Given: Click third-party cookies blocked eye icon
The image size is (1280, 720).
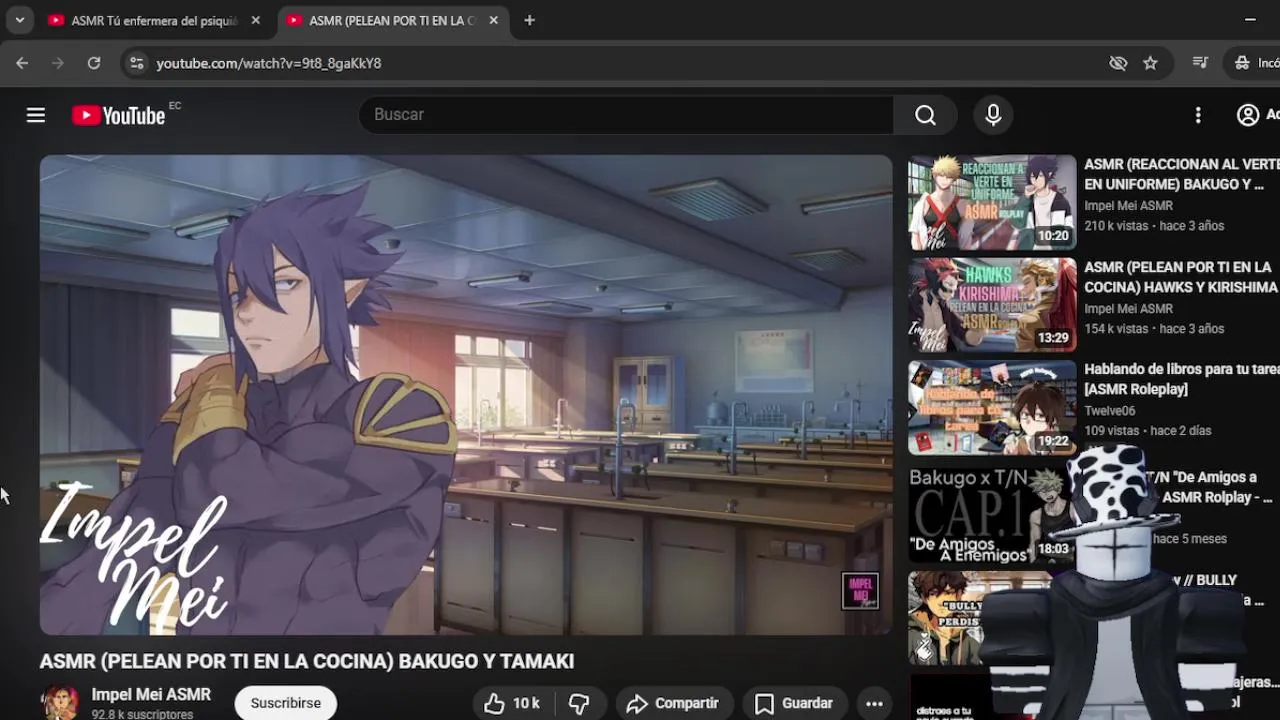Looking at the screenshot, I should pos(1118,63).
